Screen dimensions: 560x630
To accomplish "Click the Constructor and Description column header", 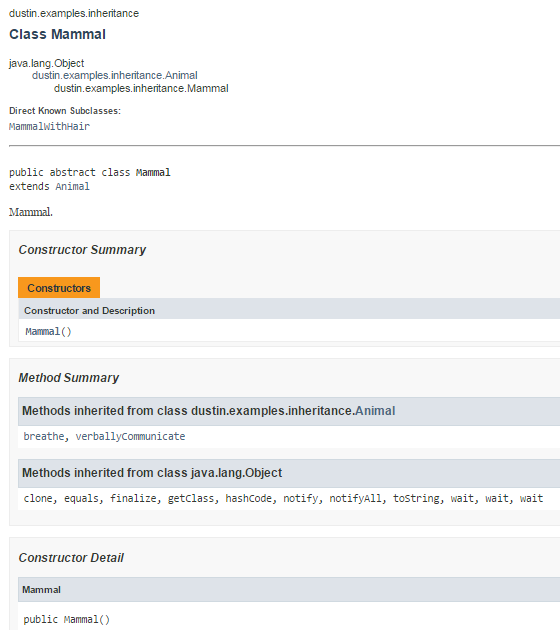I will click(x=89, y=311).
